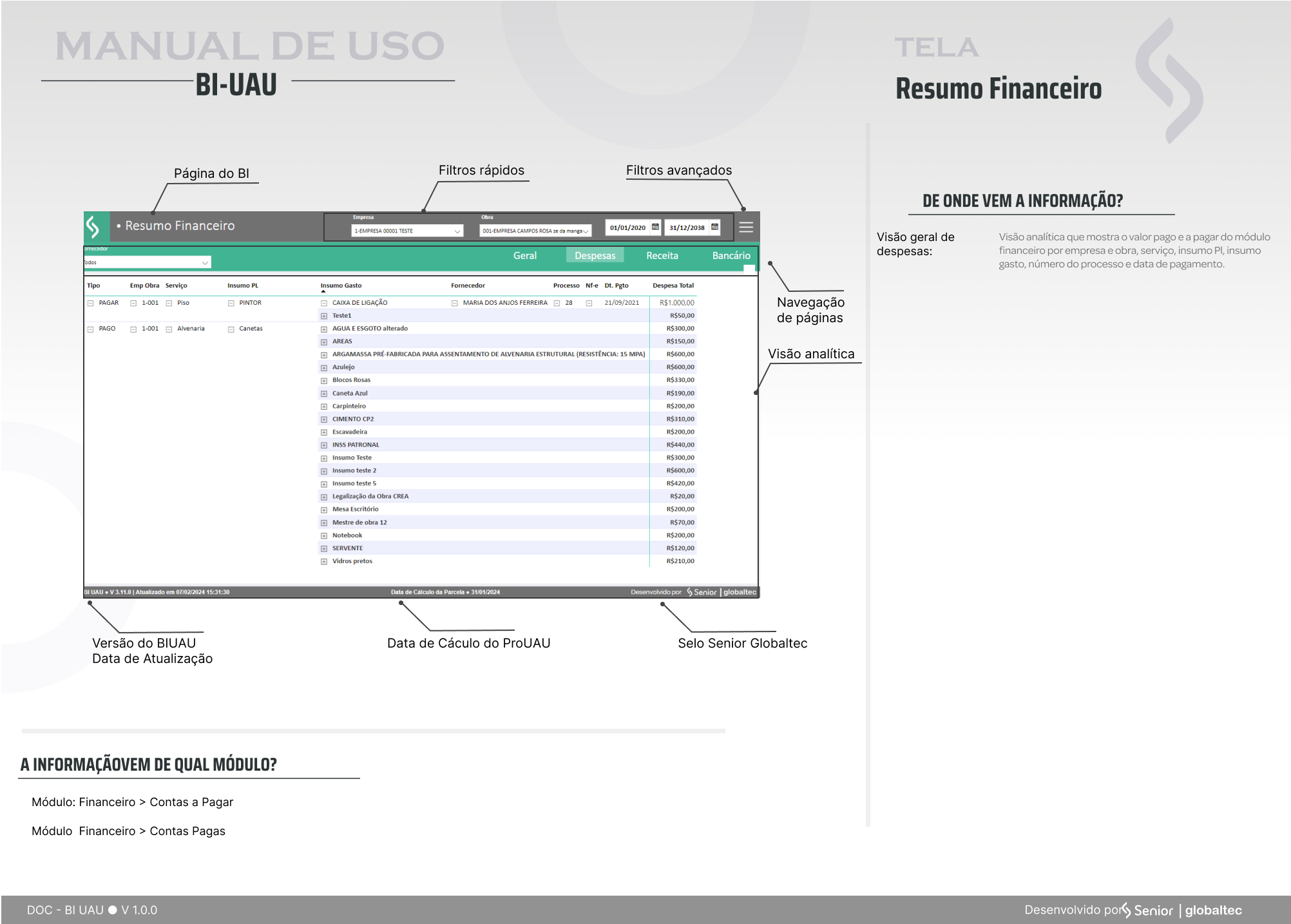This screenshot has width=1291, height=924.
Task: Collapse the CAIXA DE LIGAÇÃO insumo row
Action: tap(324, 303)
